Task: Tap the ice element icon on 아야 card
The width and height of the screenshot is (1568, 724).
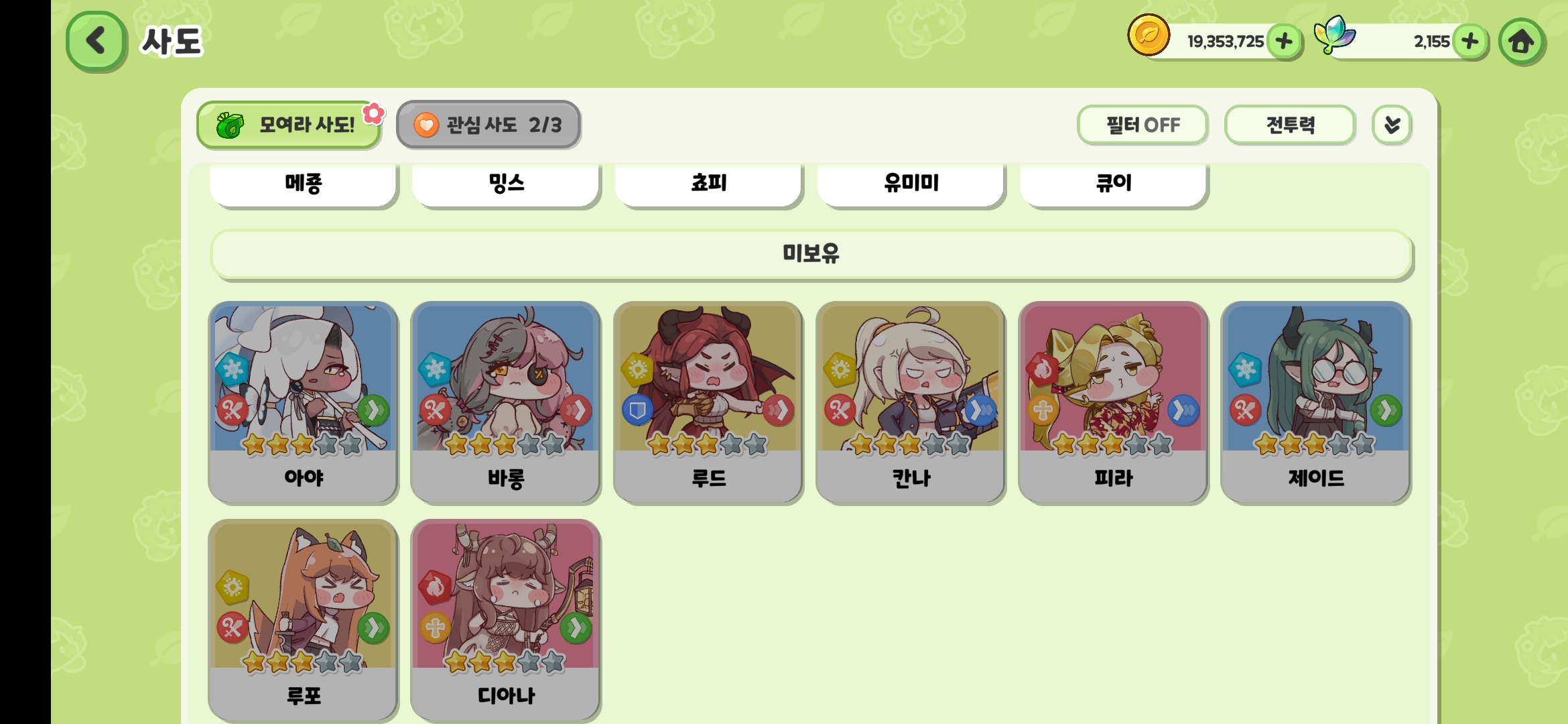Action: pos(233,369)
